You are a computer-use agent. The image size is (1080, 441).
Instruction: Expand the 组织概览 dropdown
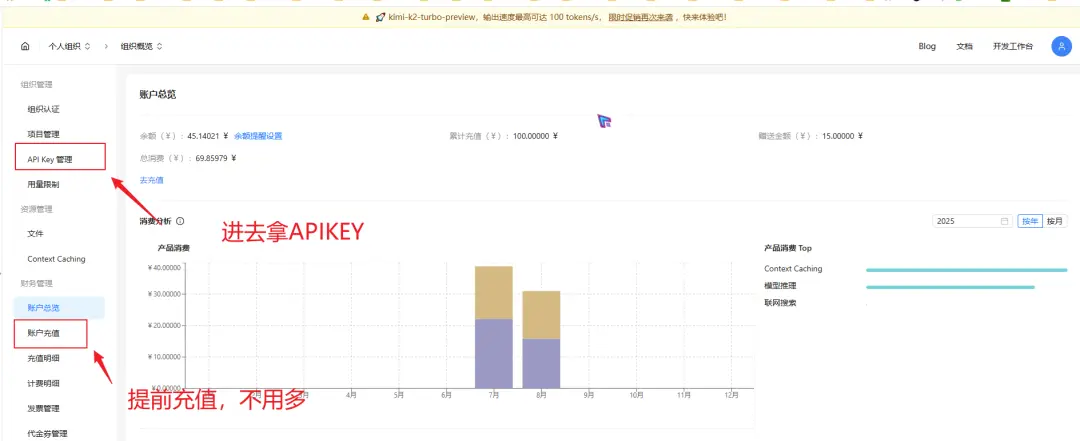[142, 46]
